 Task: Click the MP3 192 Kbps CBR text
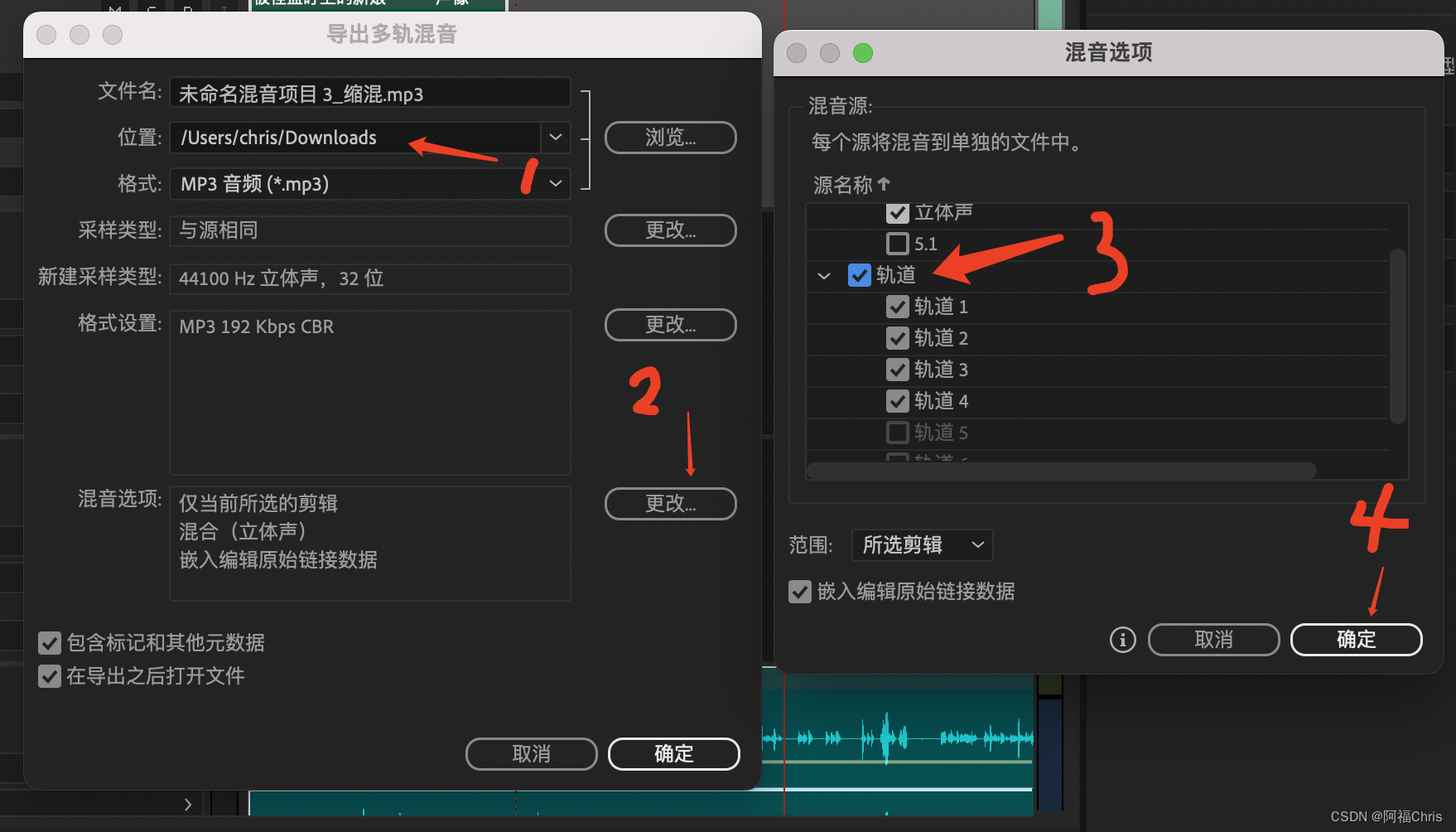(x=257, y=327)
